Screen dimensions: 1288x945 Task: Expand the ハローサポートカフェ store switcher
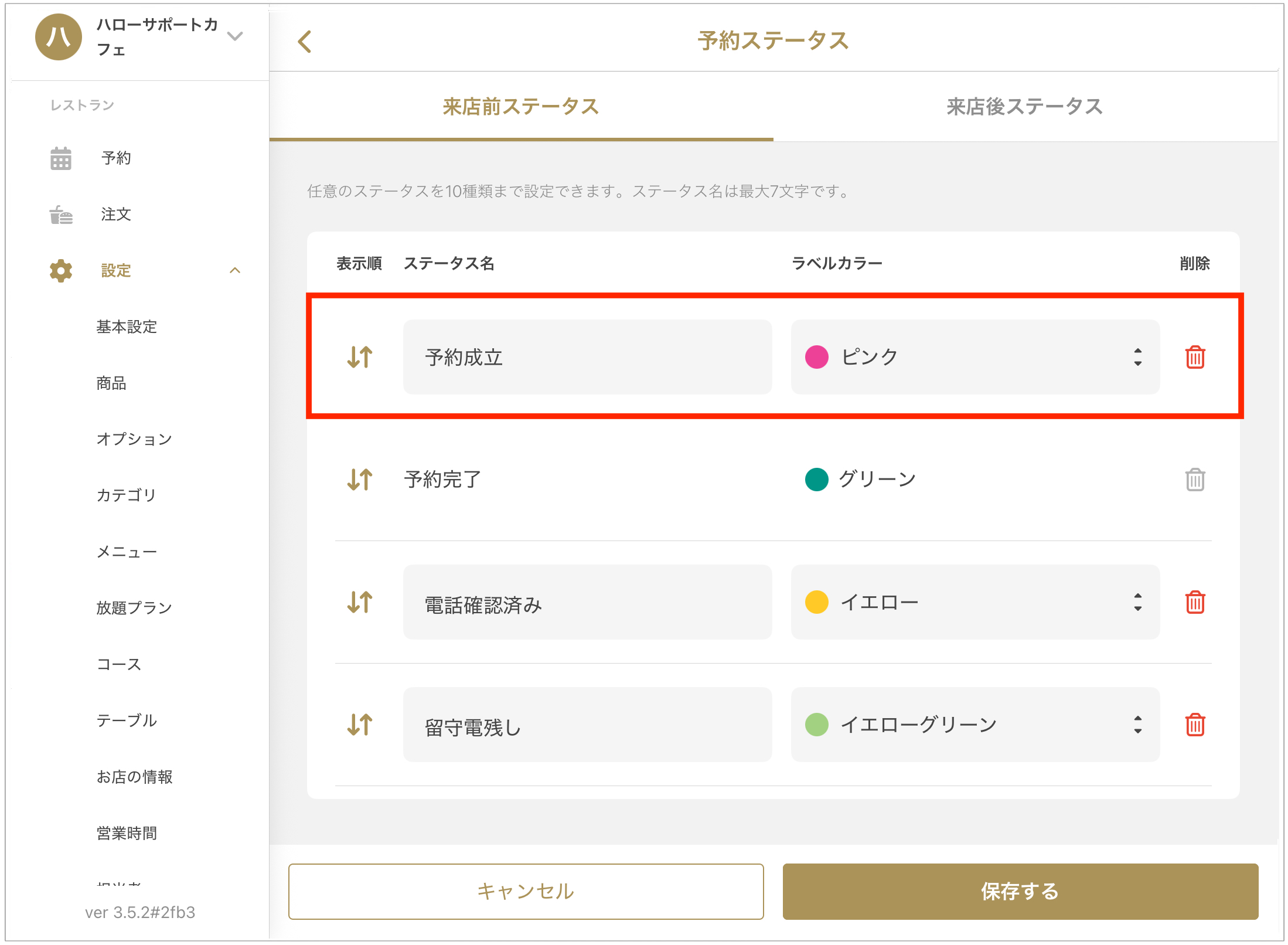pyautogui.click(x=235, y=36)
